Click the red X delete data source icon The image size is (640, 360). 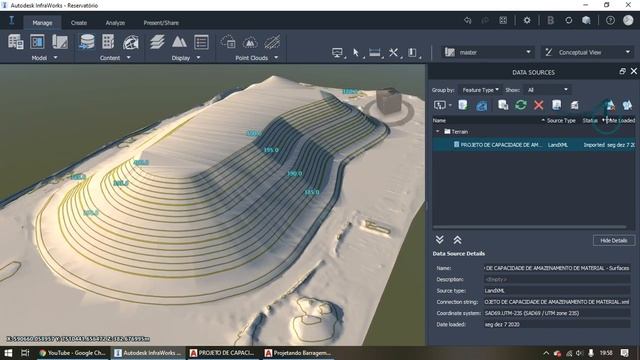(539, 105)
